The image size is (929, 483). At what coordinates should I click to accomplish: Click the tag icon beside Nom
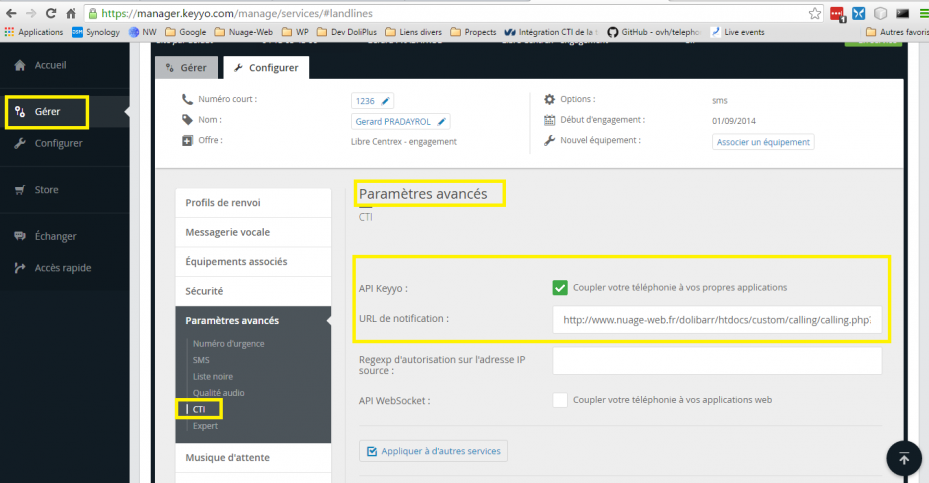coord(187,120)
